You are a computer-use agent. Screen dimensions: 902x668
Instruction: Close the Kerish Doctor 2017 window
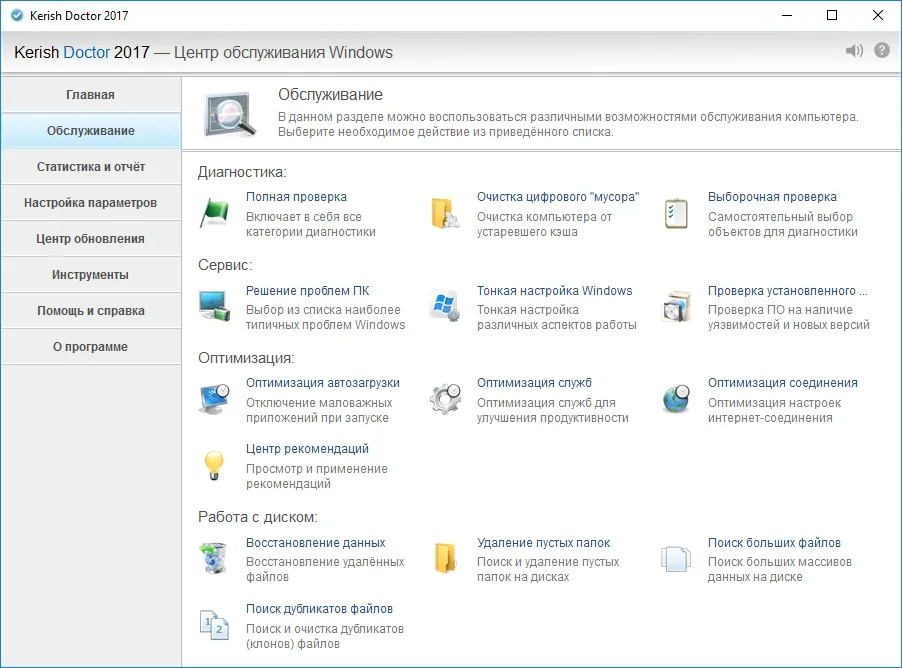878,16
